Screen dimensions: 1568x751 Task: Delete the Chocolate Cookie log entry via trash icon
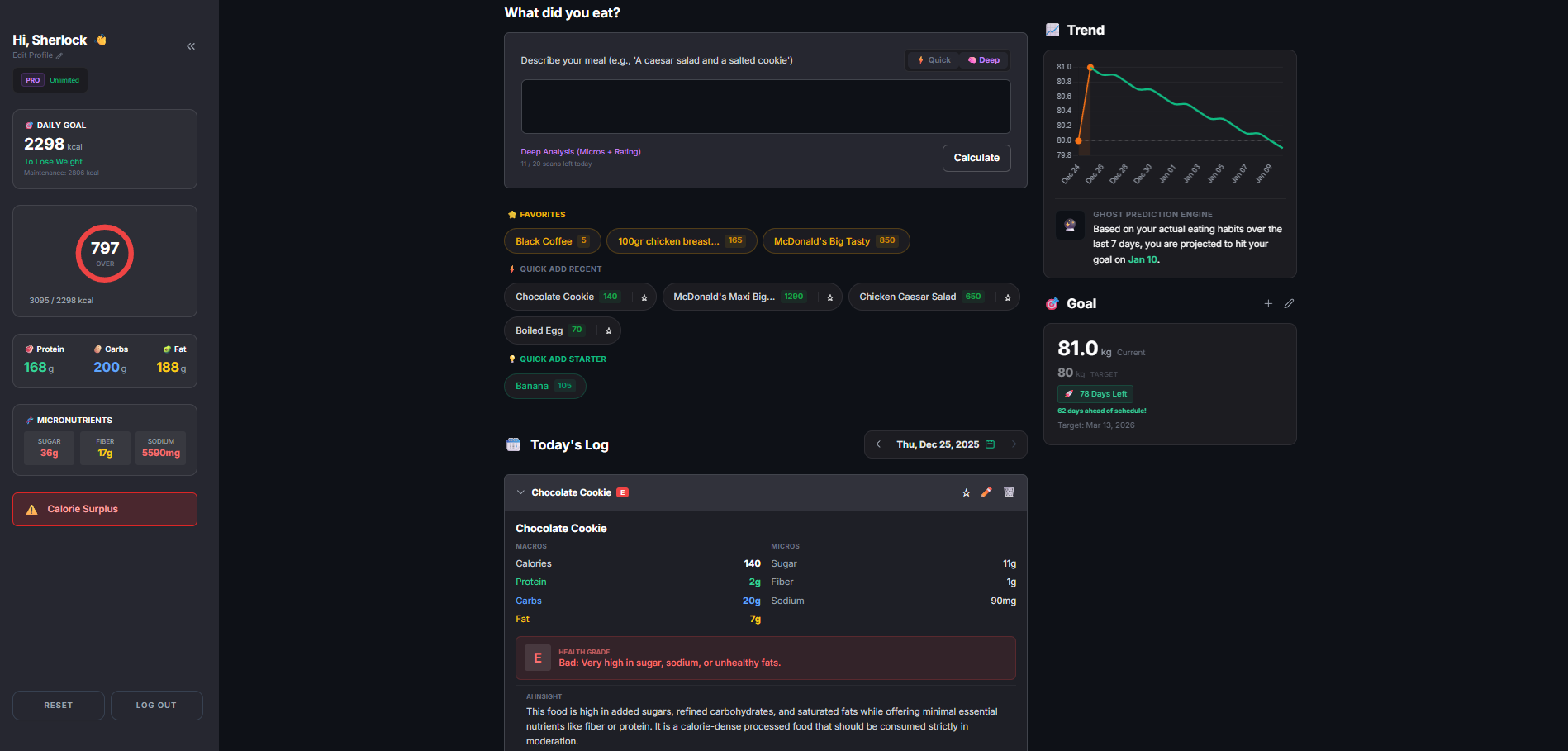[x=1009, y=492]
